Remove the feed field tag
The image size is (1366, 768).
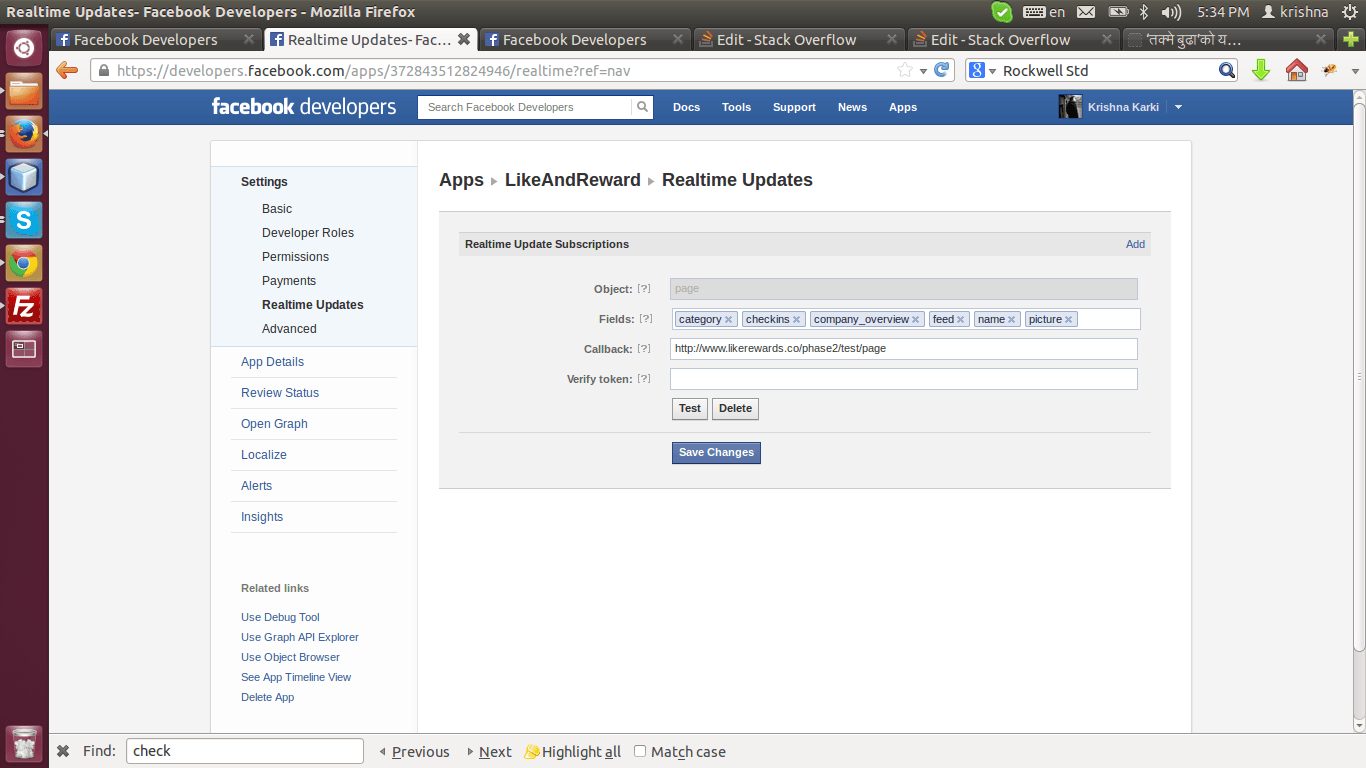961,320
